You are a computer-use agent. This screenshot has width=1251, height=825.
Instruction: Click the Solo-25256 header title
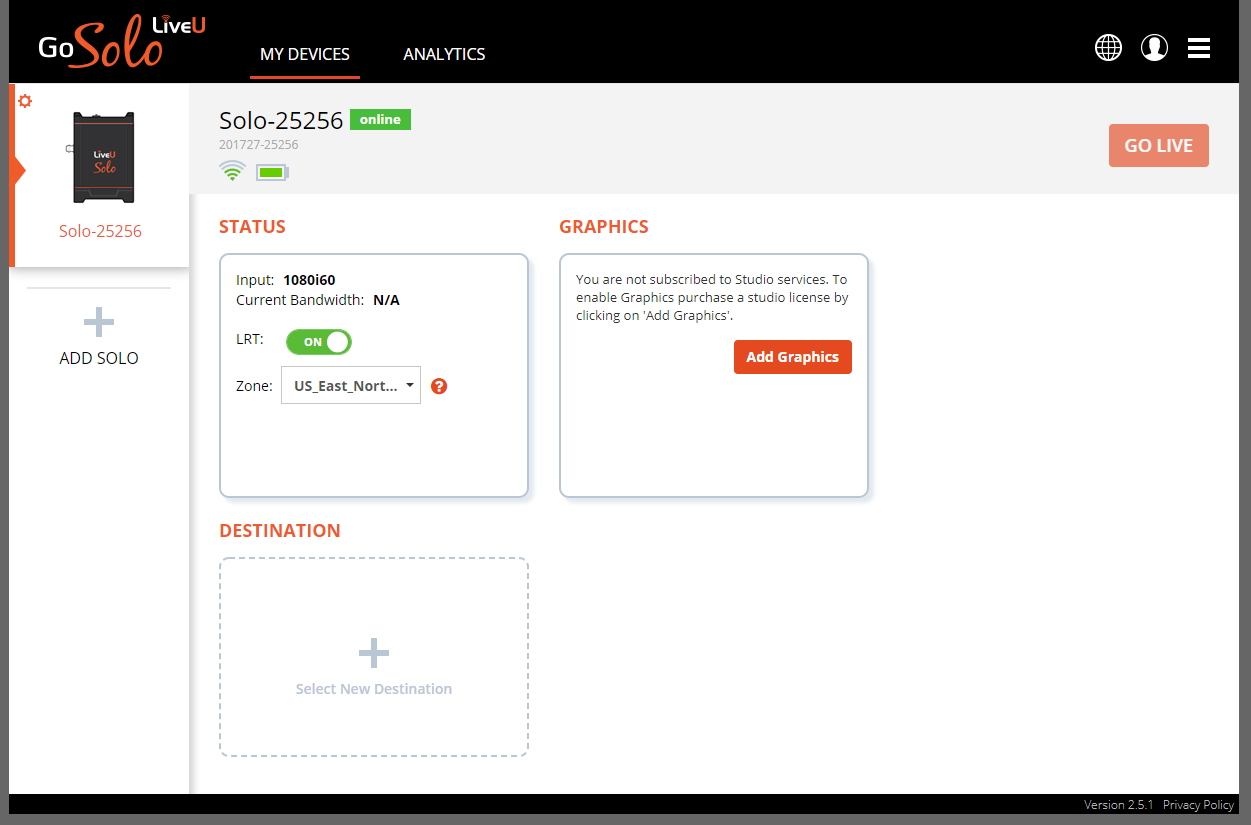click(x=281, y=121)
